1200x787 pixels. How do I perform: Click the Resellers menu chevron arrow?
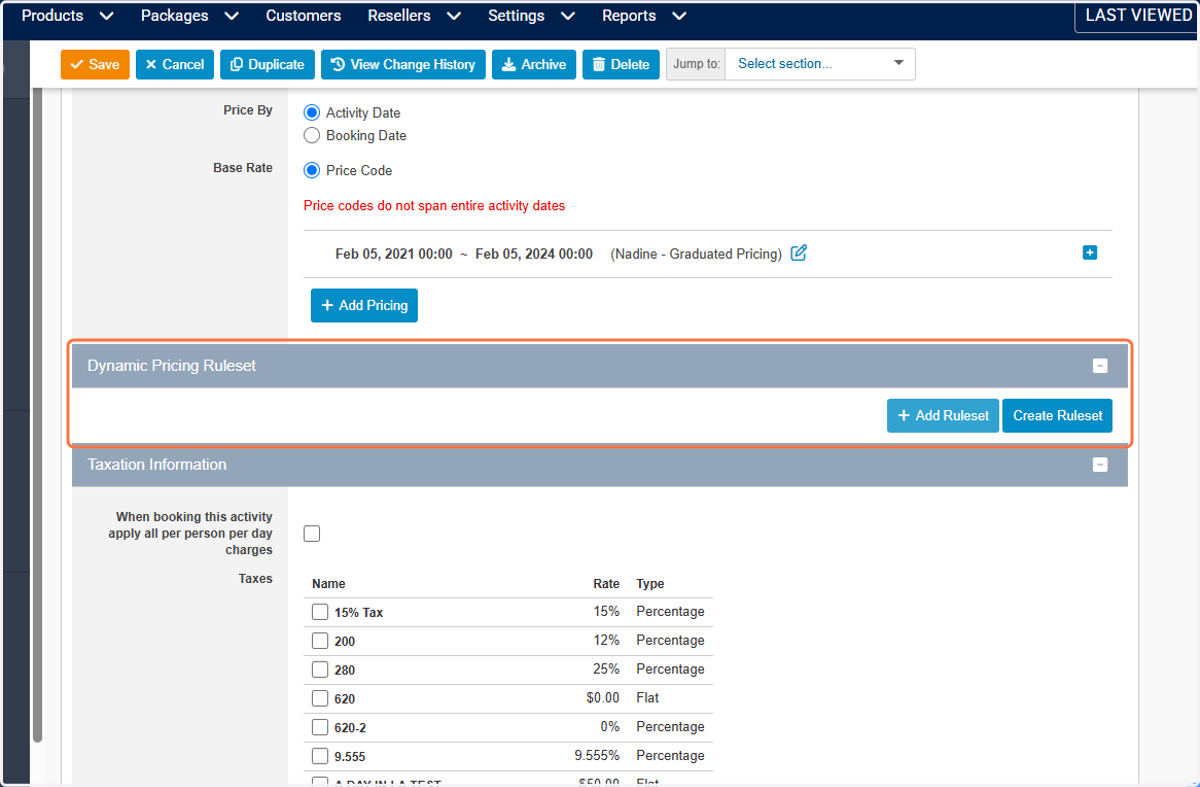[x=454, y=17]
